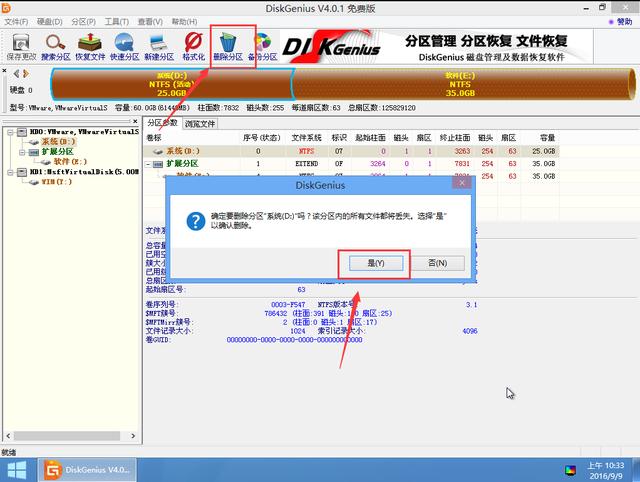Click EXTEND cell in 扩展分区 row
Image resolution: width=640 pixels, height=482 pixels.
(x=307, y=164)
